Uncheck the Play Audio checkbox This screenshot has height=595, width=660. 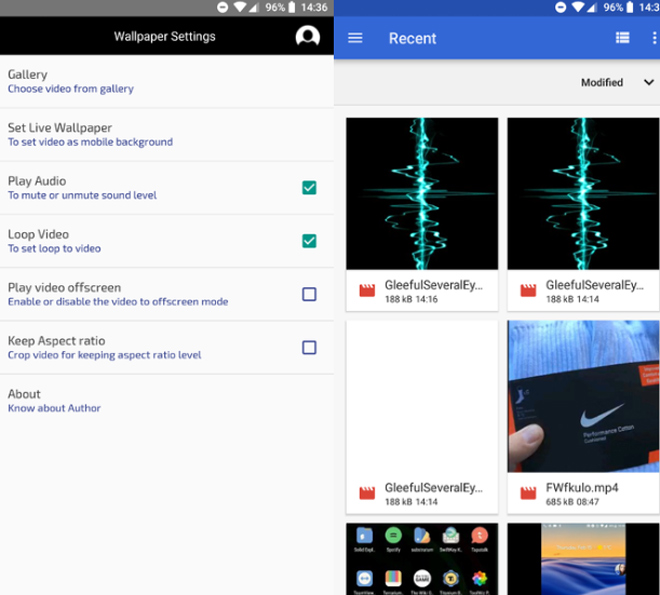(x=309, y=188)
